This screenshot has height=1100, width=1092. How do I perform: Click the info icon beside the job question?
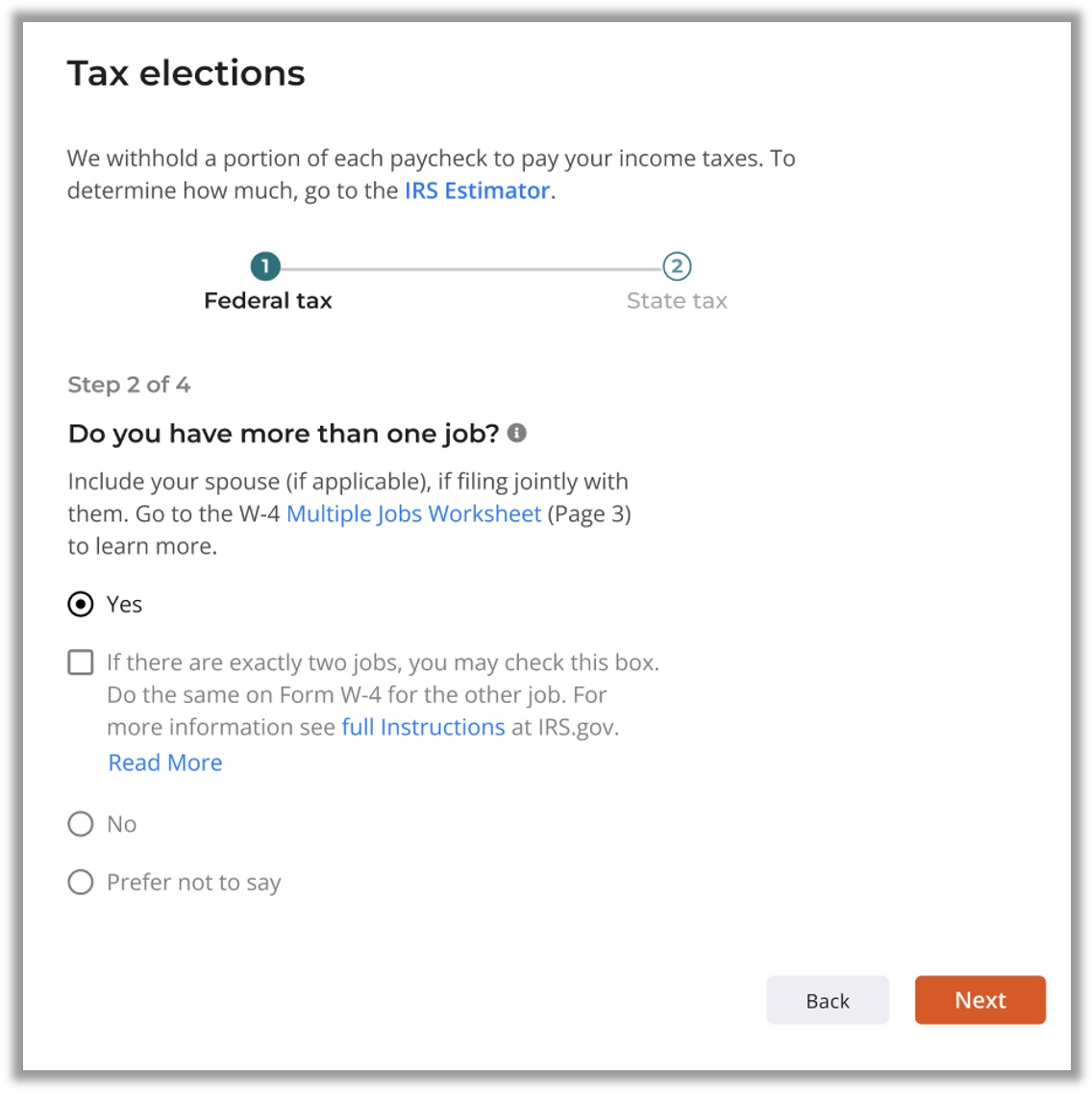coord(517,434)
